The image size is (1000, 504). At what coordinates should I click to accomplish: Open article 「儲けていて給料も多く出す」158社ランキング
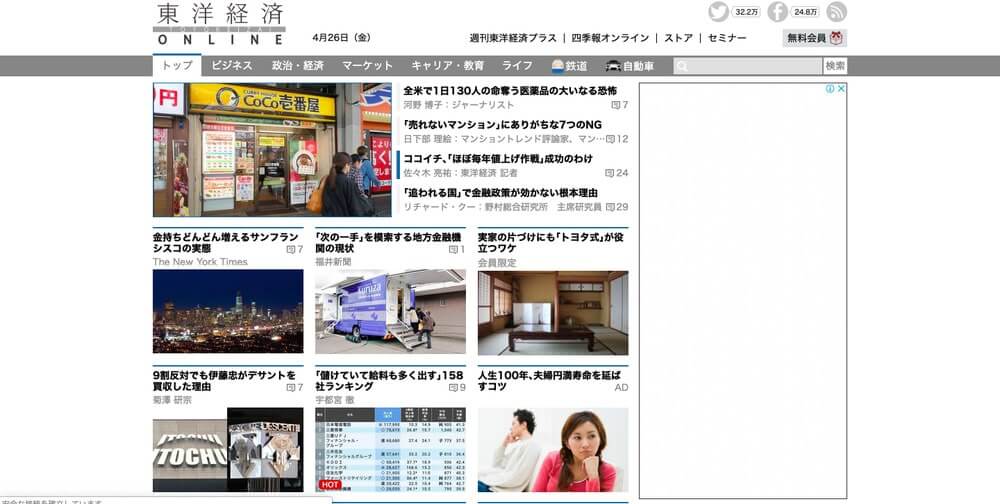[389, 381]
